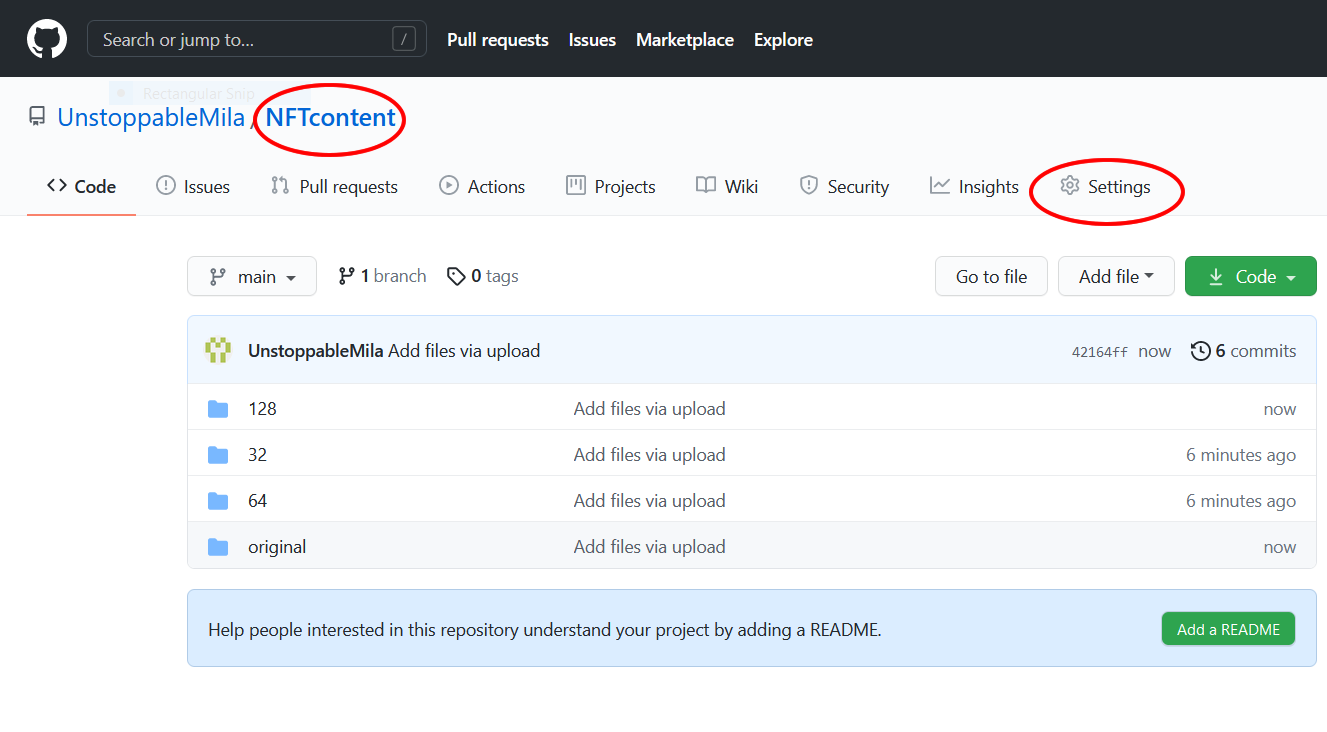Screen dimensions: 1327x732
Task: Click the Actions play icon
Action: click(449, 185)
